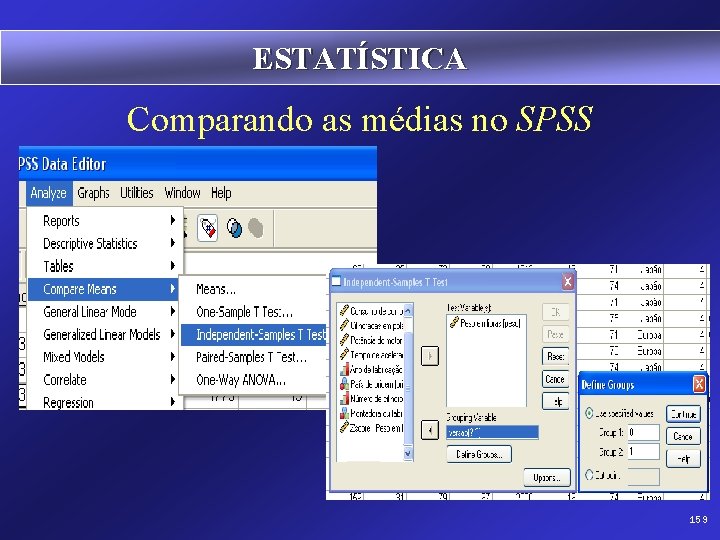
Task: Select the Ano de fabricação variable
Action: click(371, 369)
